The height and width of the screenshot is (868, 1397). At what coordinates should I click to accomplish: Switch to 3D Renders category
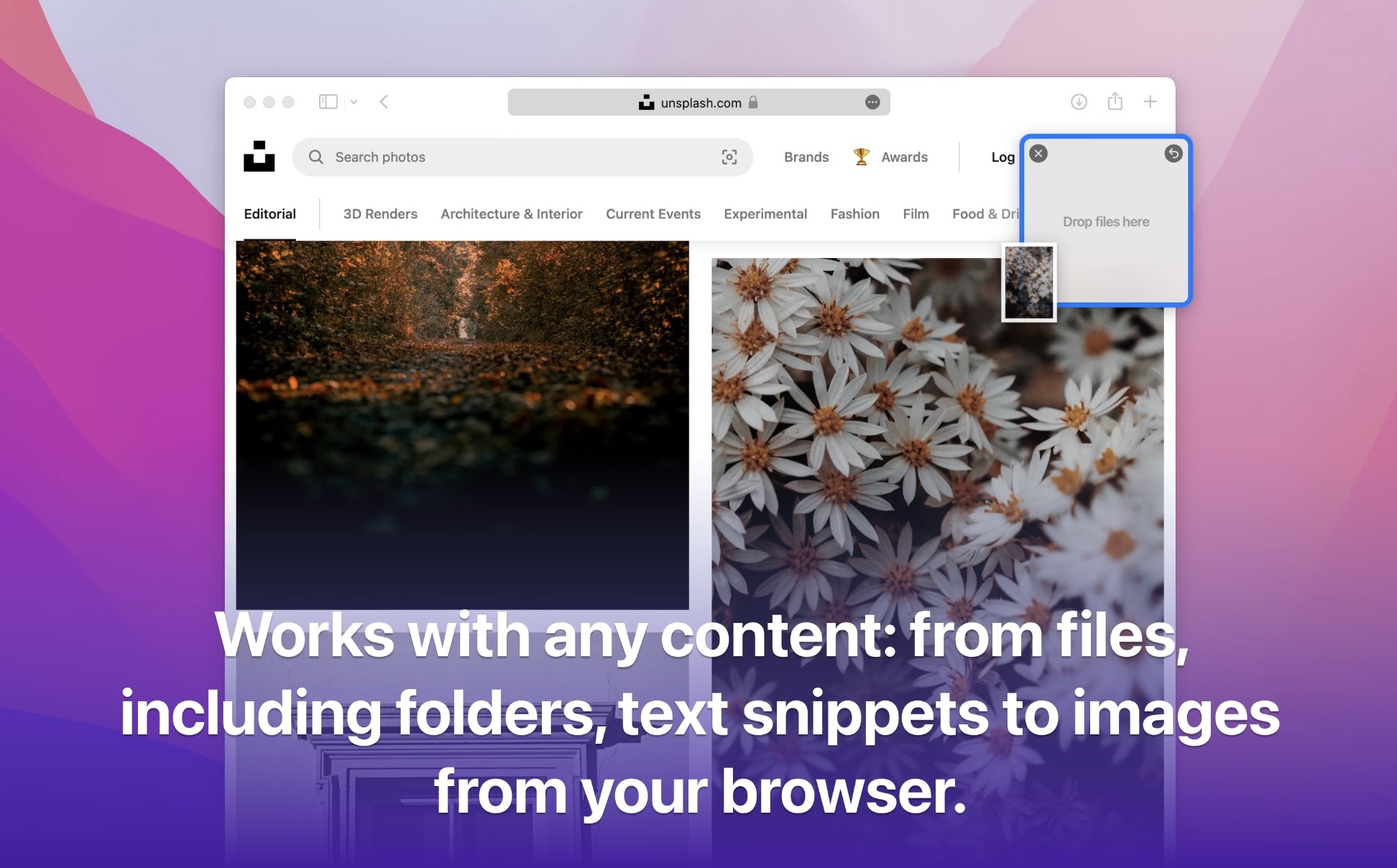click(x=379, y=214)
